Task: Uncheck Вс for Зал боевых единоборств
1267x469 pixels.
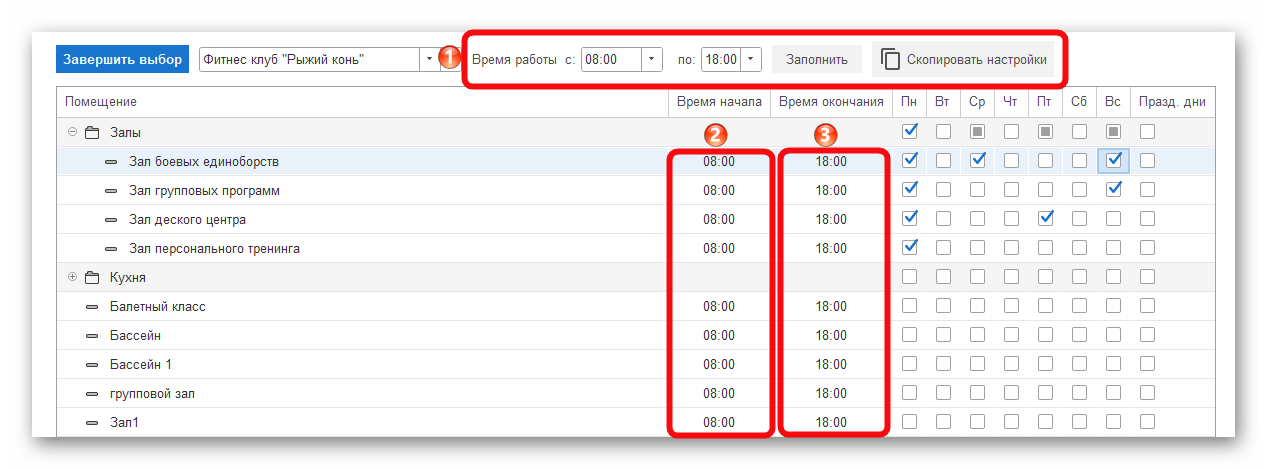Action: 1113,160
